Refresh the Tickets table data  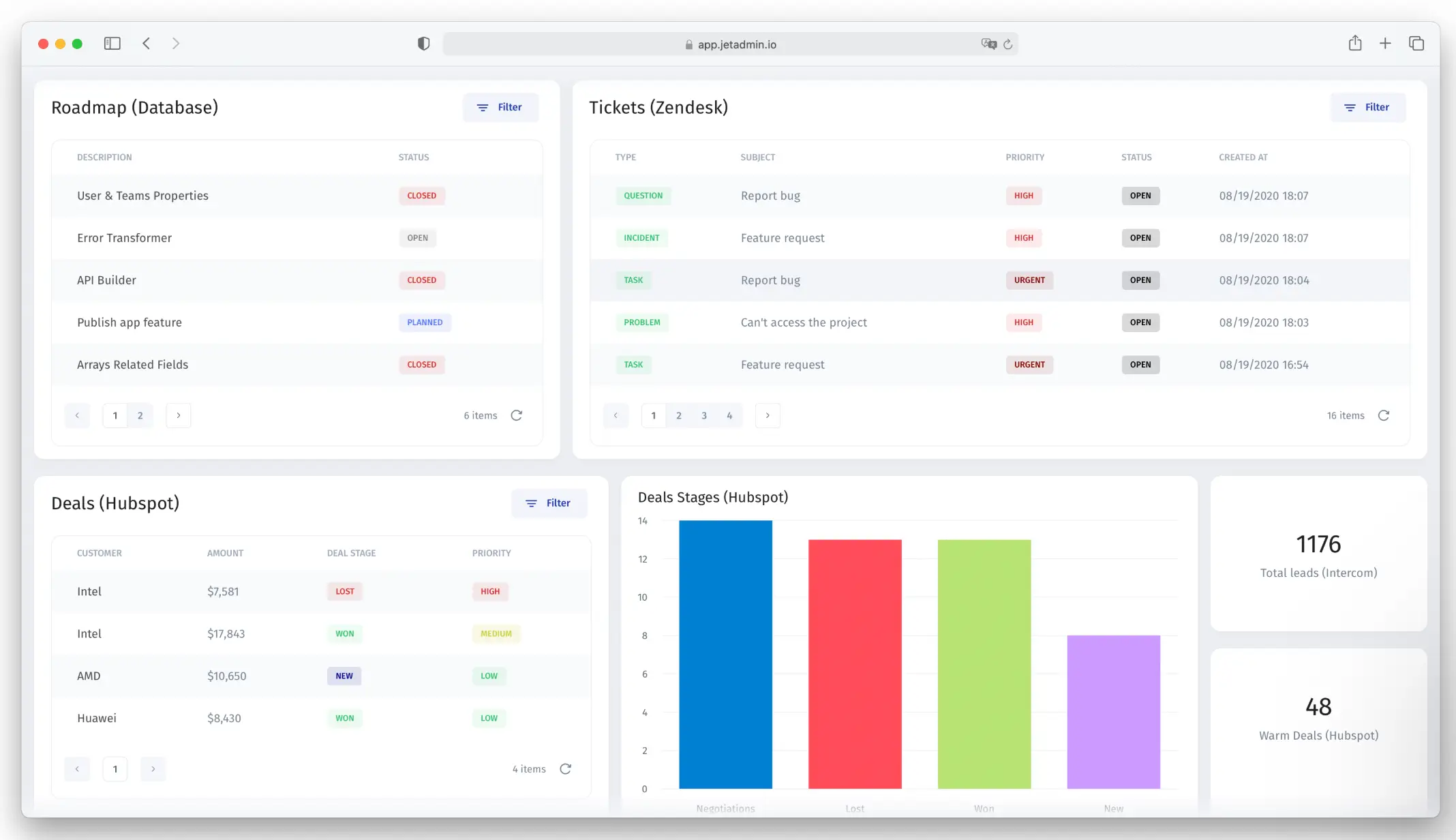(1384, 415)
